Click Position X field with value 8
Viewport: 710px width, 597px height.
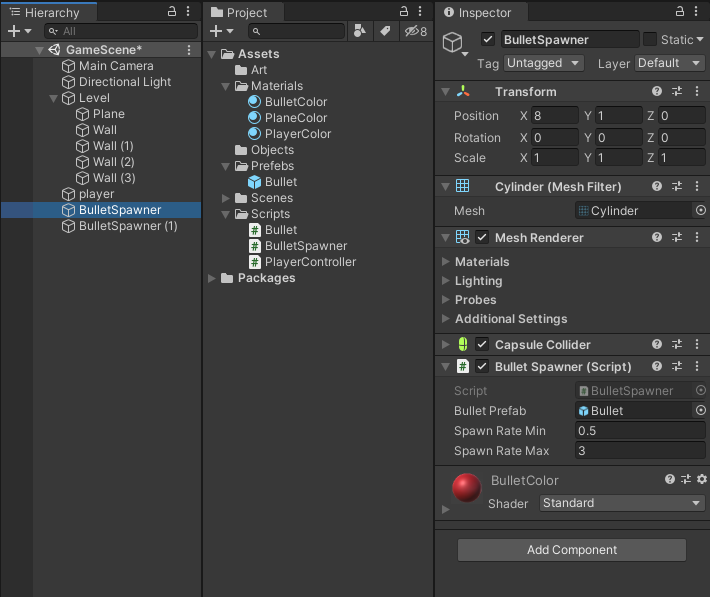[x=555, y=116]
